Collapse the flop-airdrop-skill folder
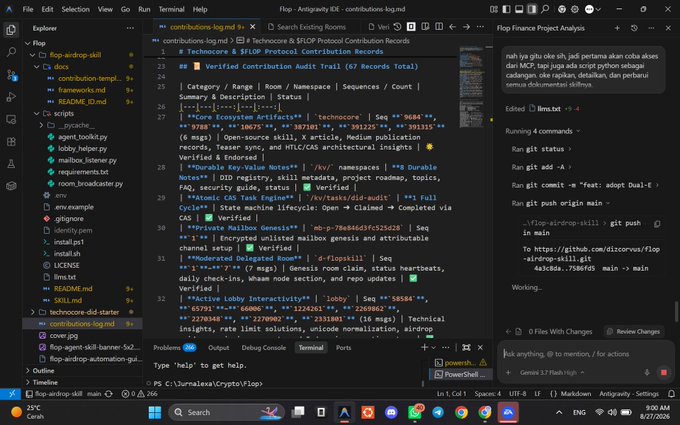Screen dimensions: 680x425 click(x=33, y=55)
